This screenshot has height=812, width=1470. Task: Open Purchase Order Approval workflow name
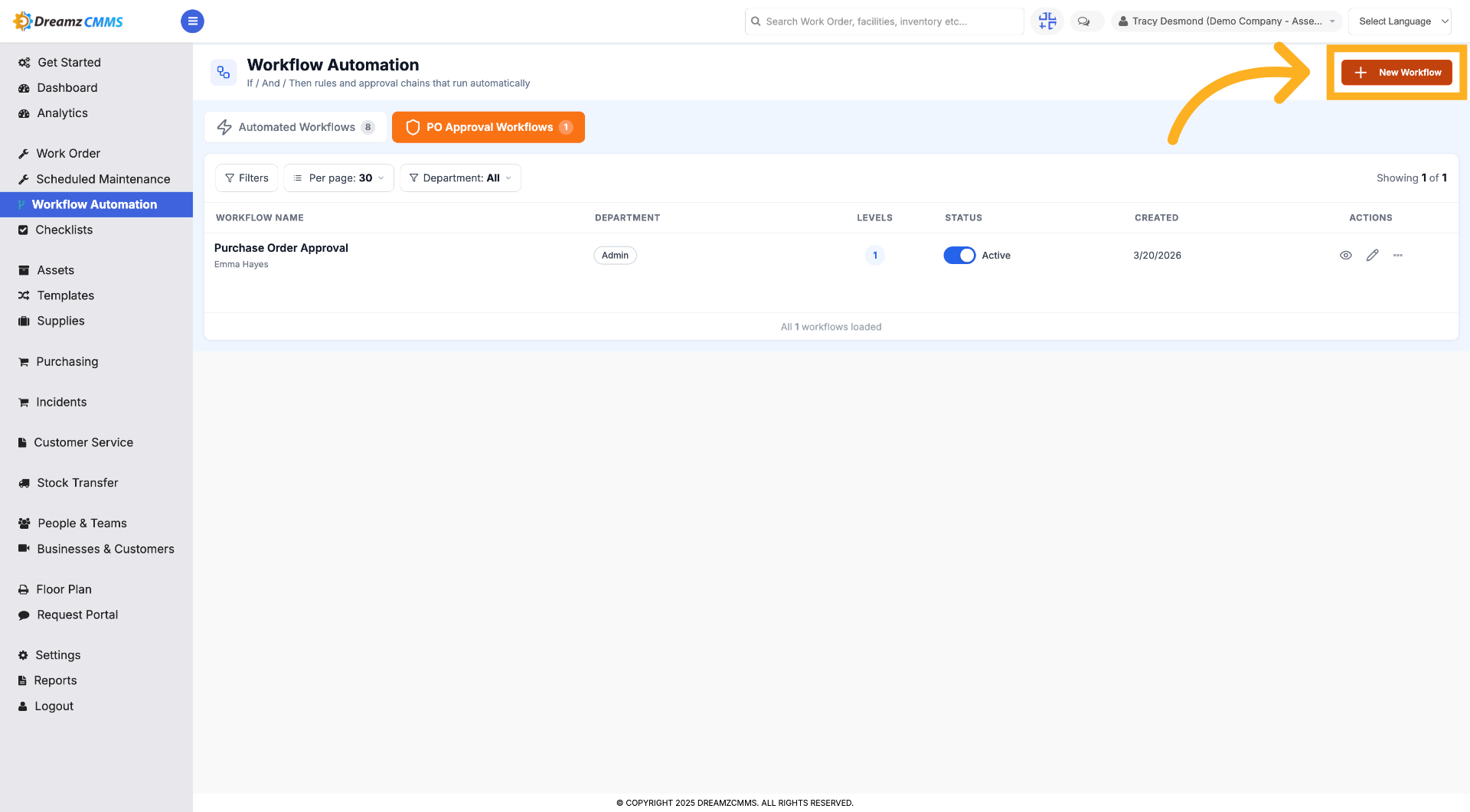(281, 248)
